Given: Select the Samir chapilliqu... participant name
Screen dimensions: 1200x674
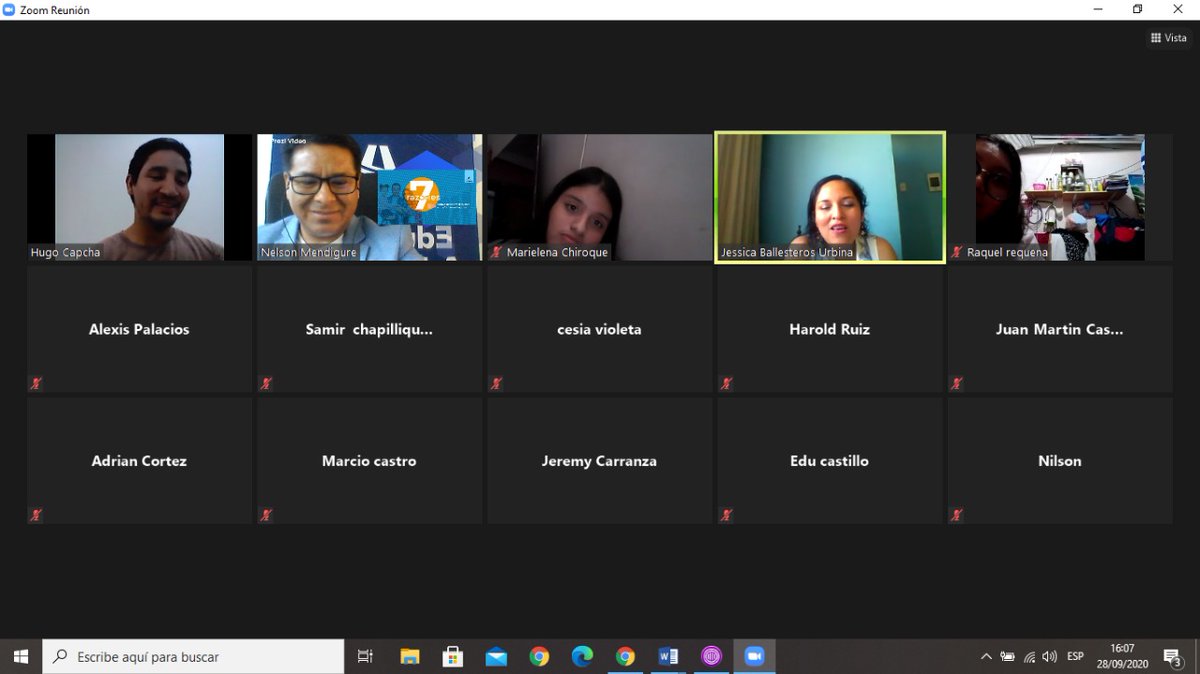Looking at the screenshot, I should pos(369,329).
